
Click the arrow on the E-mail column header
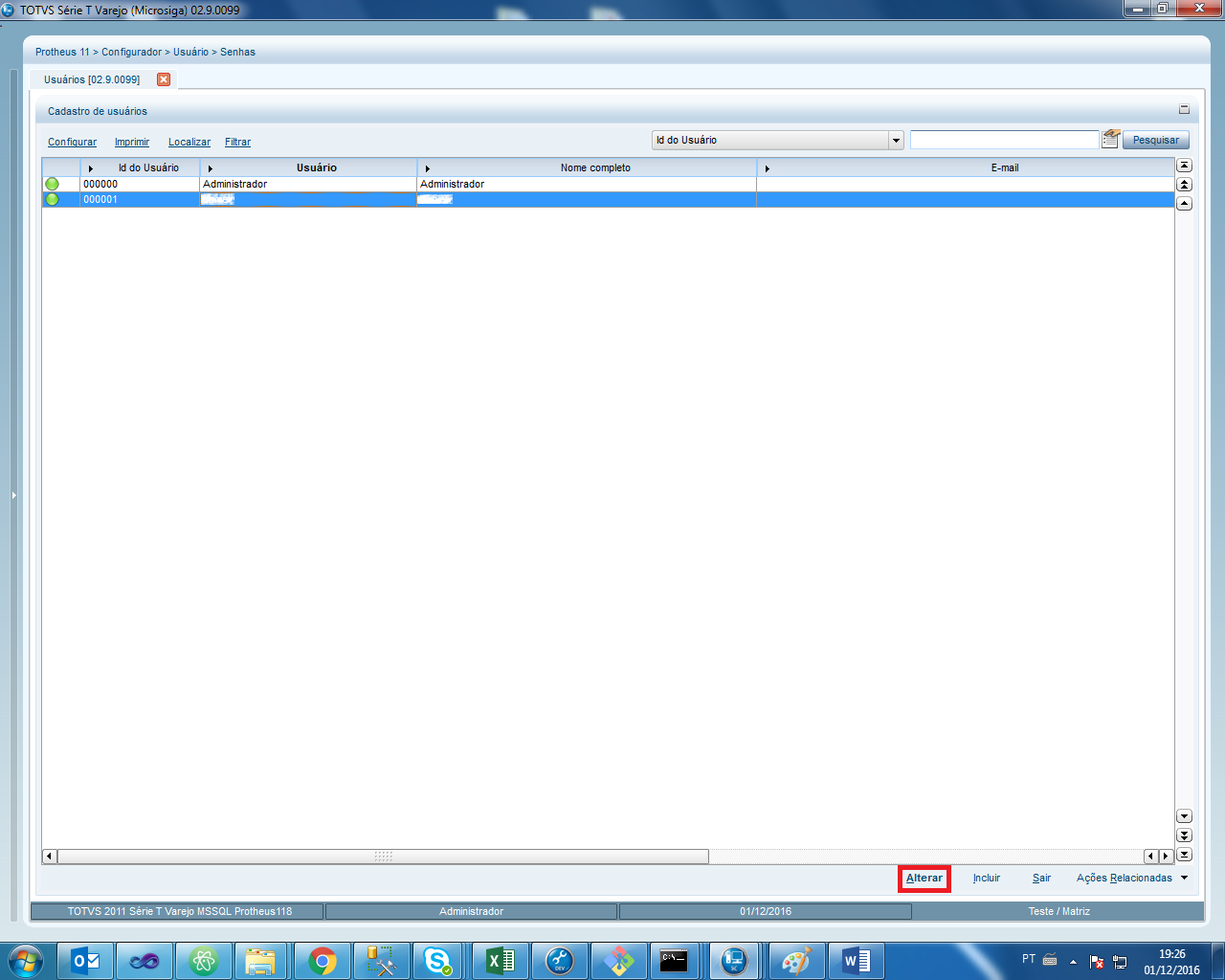pos(768,168)
